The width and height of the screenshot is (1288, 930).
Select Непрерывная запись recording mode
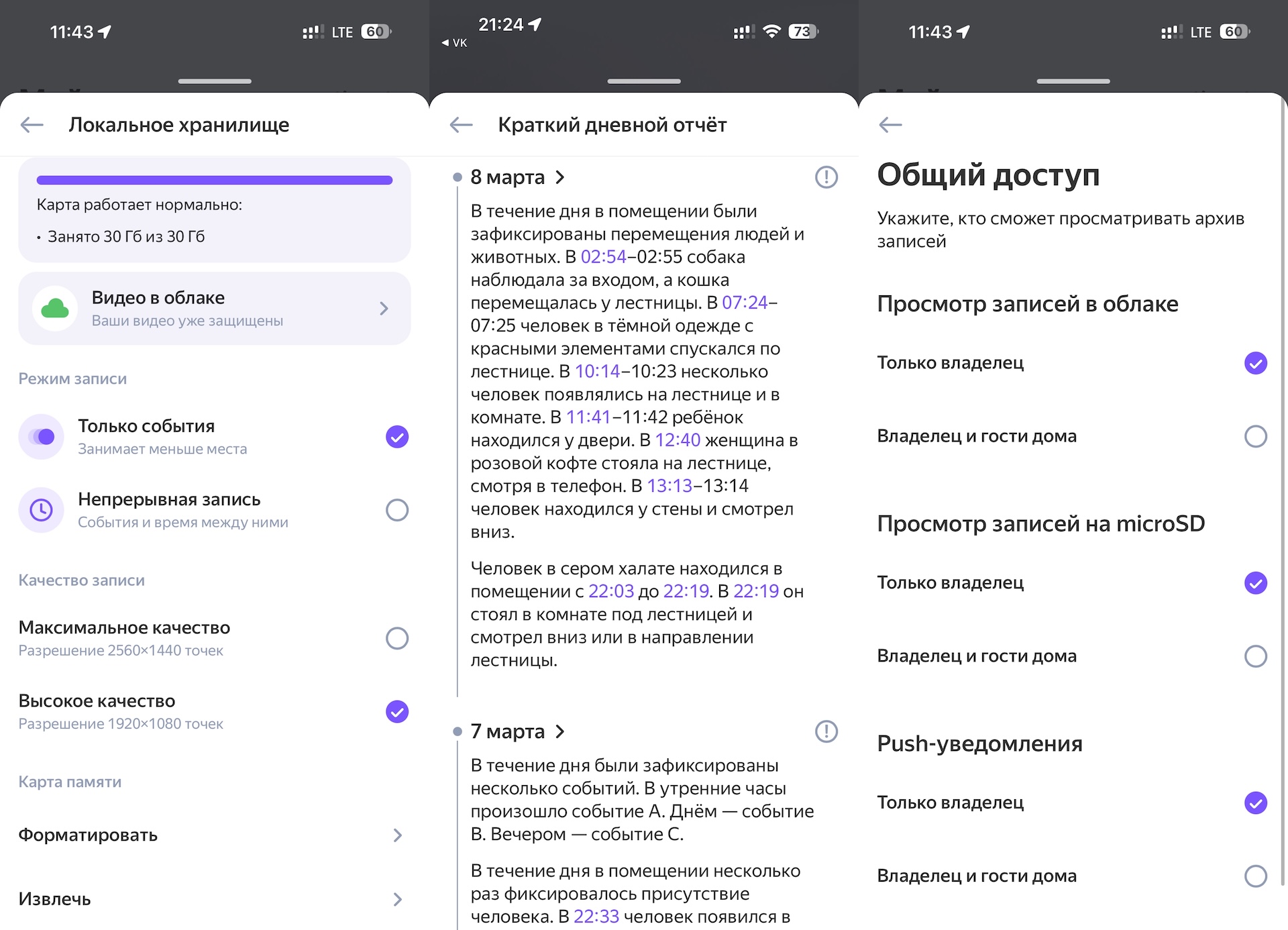pyautogui.click(x=396, y=510)
